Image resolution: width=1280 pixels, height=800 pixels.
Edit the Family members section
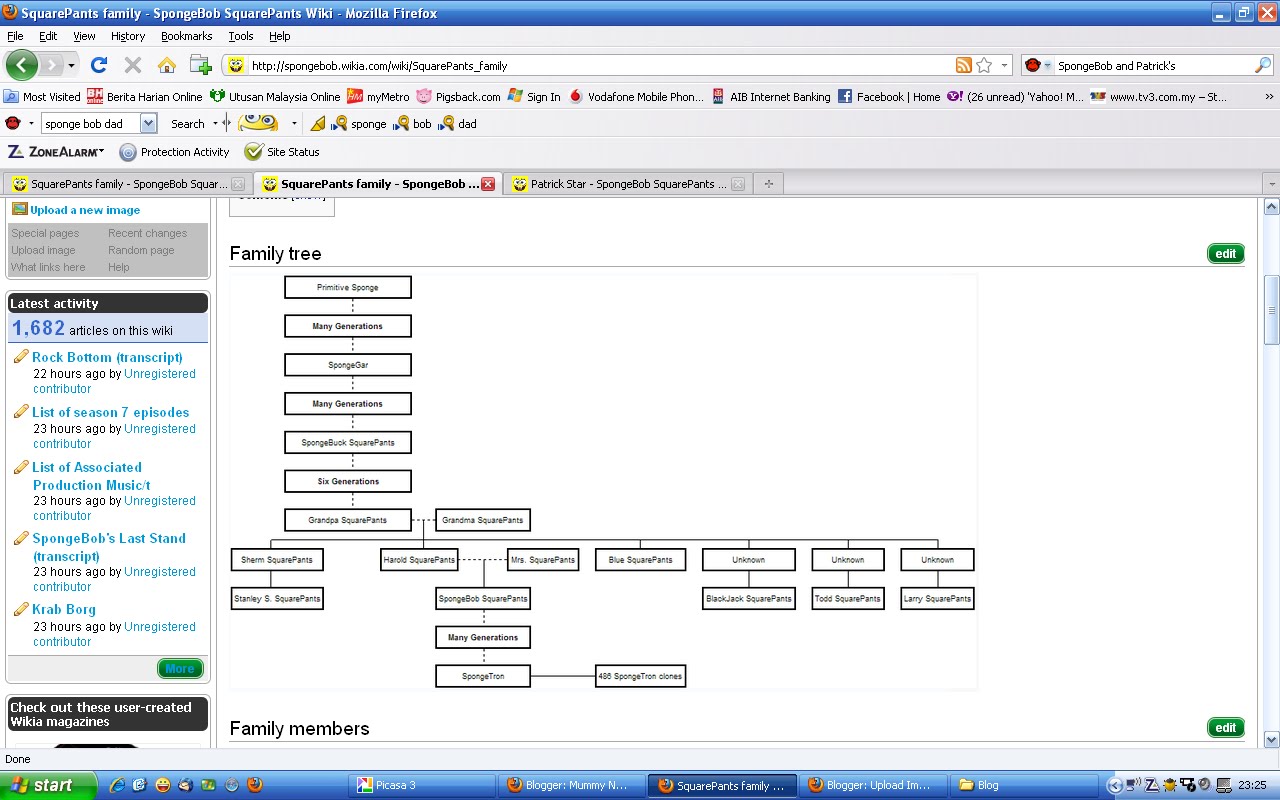pyautogui.click(x=1226, y=728)
